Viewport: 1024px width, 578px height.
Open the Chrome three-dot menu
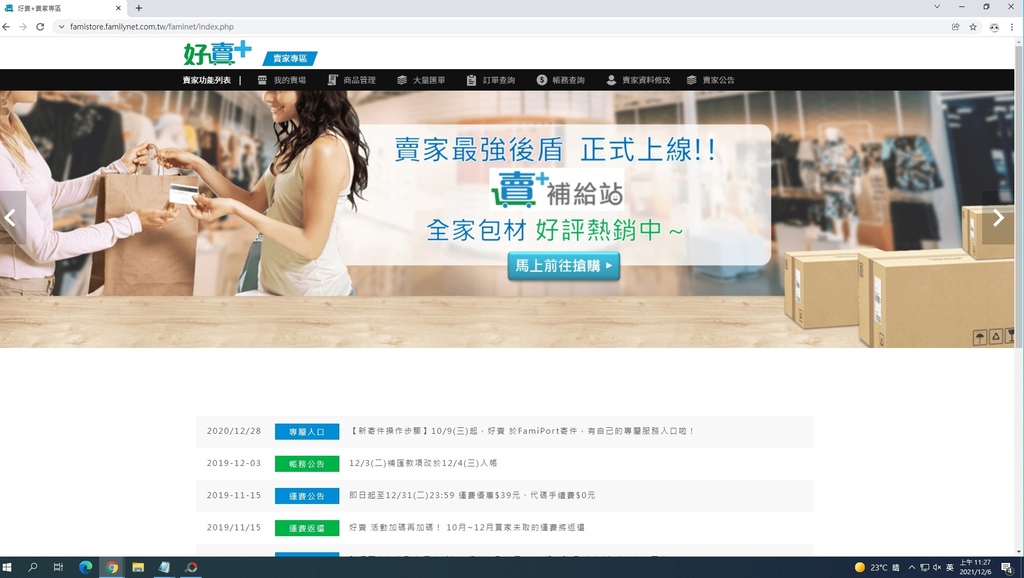tap(1012, 27)
